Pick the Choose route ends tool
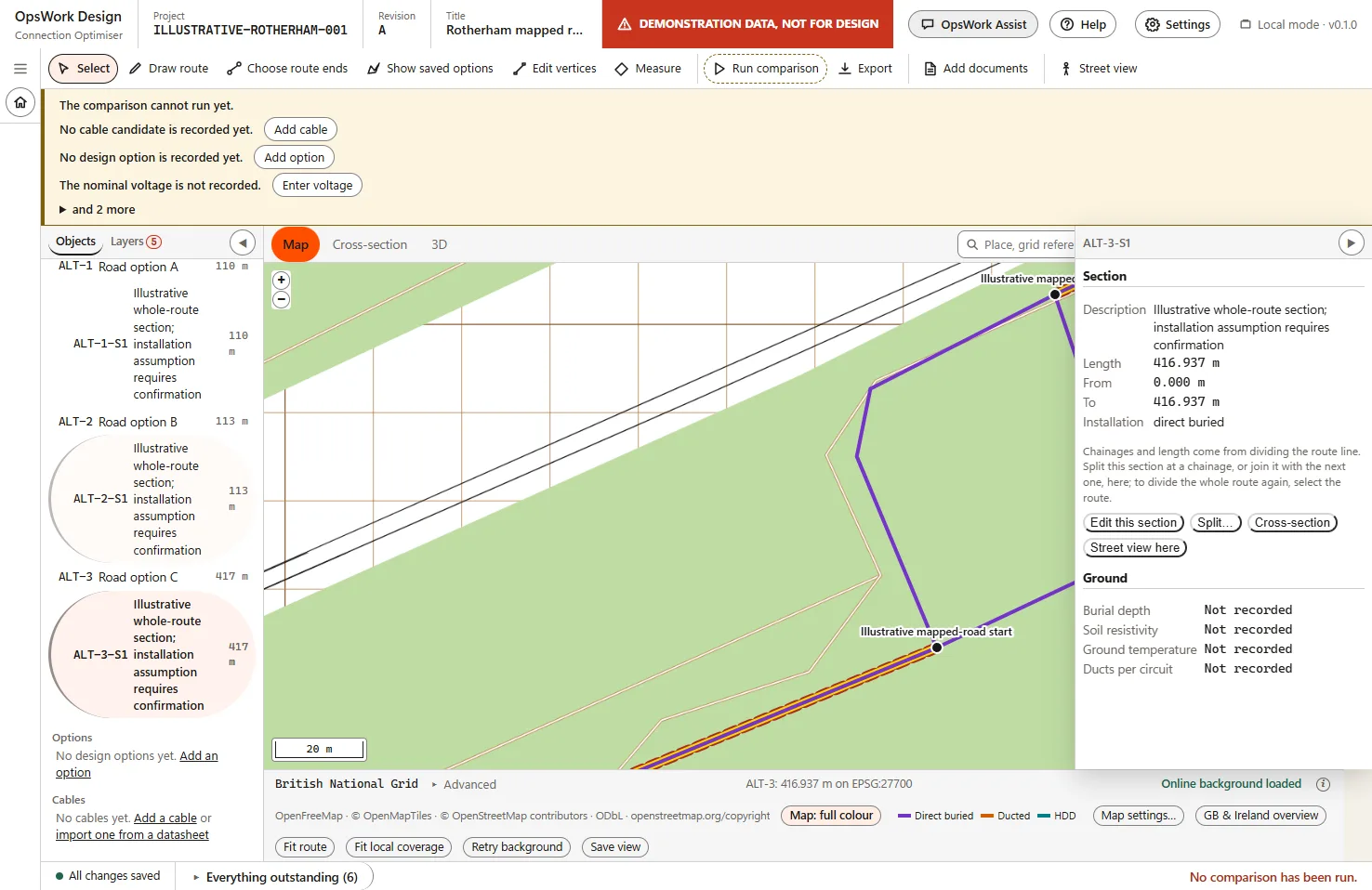The width and height of the screenshot is (1372, 890). coord(287,69)
